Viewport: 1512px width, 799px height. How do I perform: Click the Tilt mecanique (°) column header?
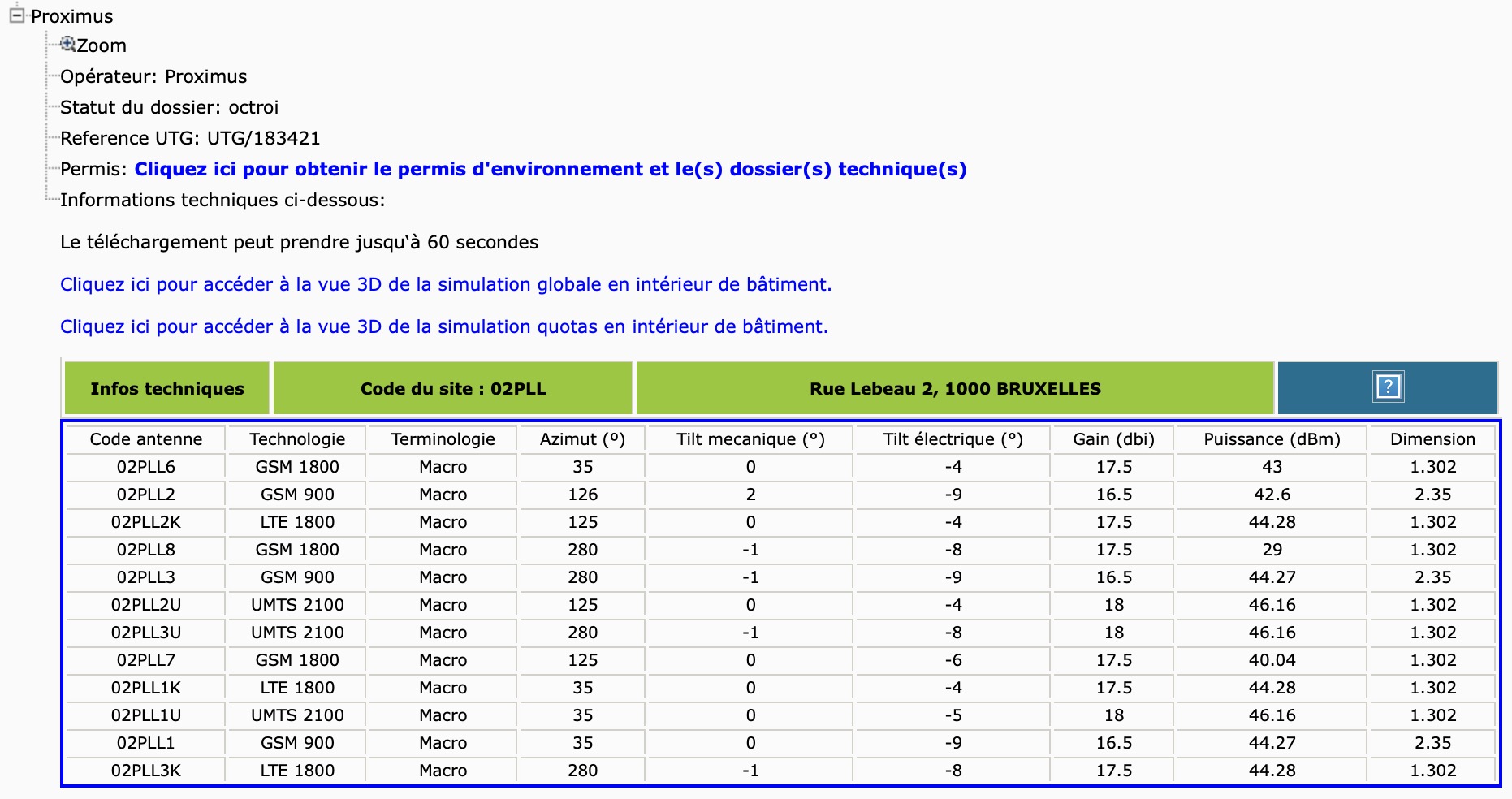(750, 439)
